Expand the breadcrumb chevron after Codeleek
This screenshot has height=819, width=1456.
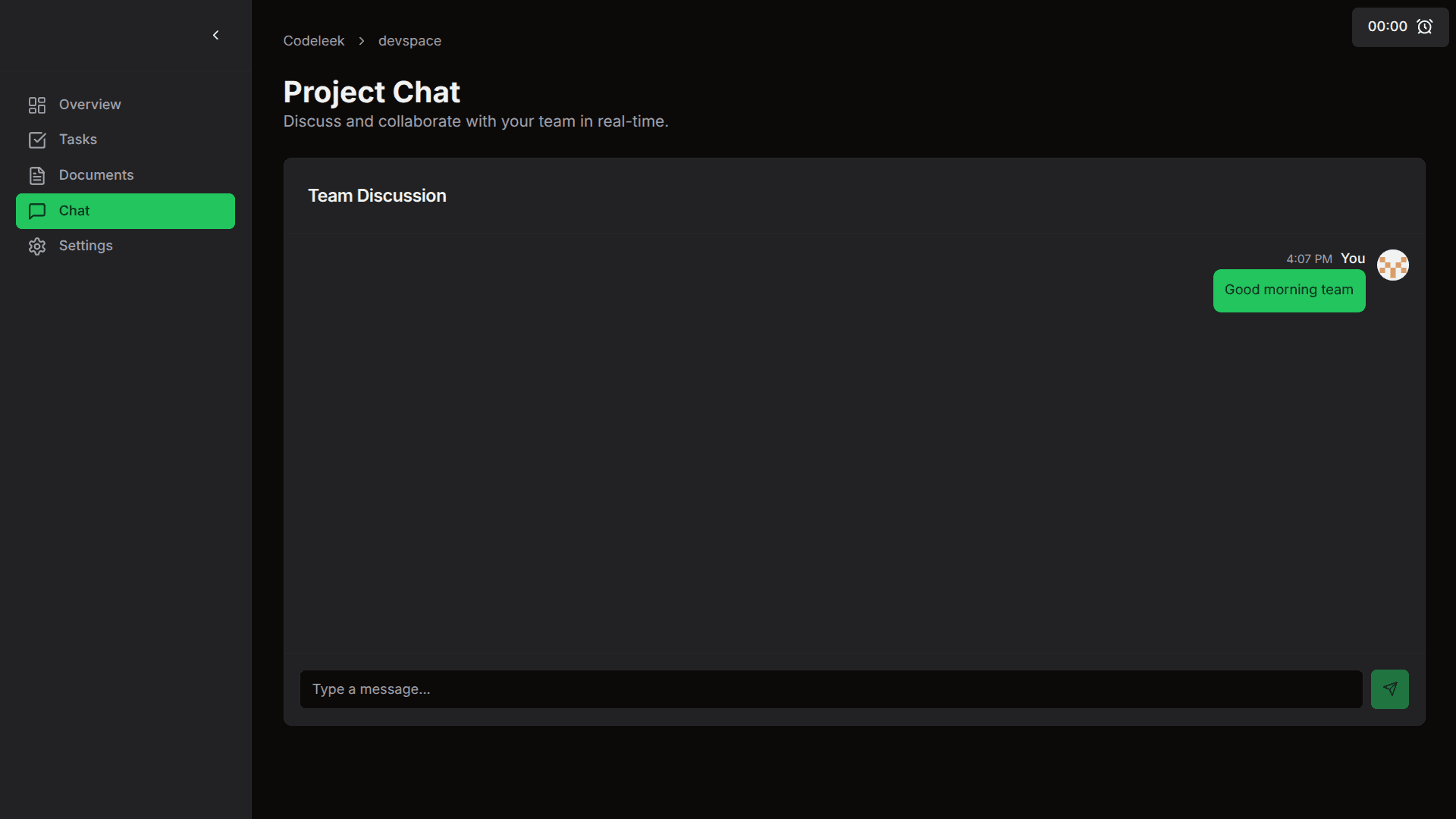(362, 41)
